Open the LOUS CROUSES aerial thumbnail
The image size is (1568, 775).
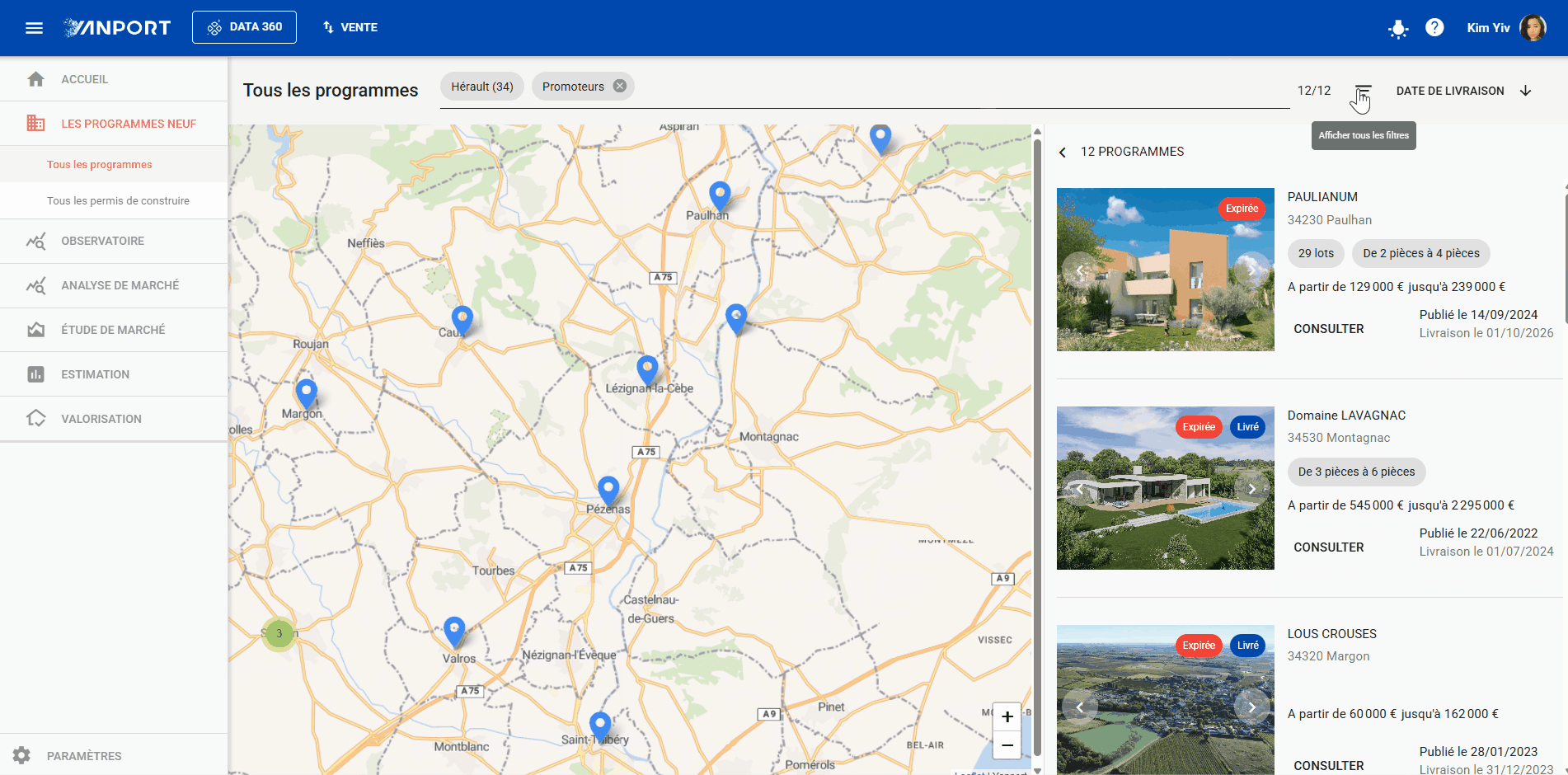point(1166,700)
